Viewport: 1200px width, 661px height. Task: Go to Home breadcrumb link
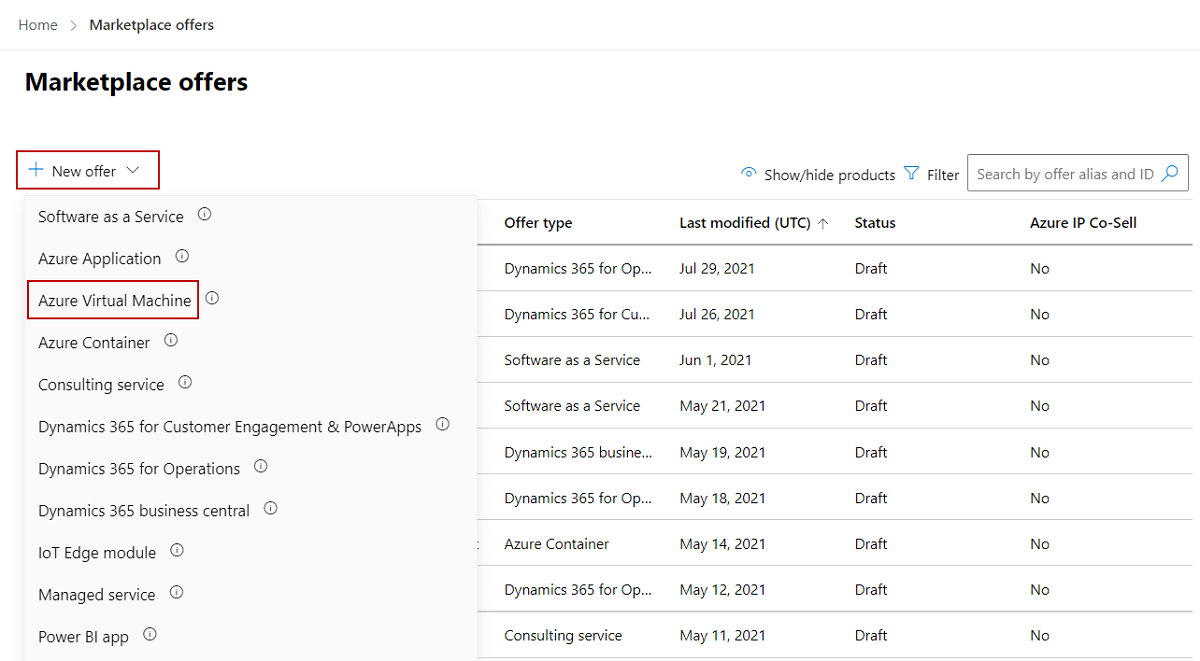[38, 25]
